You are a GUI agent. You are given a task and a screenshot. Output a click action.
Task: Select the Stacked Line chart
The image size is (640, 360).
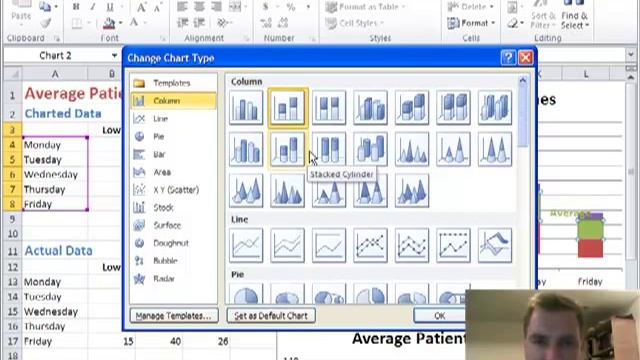click(x=287, y=245)
